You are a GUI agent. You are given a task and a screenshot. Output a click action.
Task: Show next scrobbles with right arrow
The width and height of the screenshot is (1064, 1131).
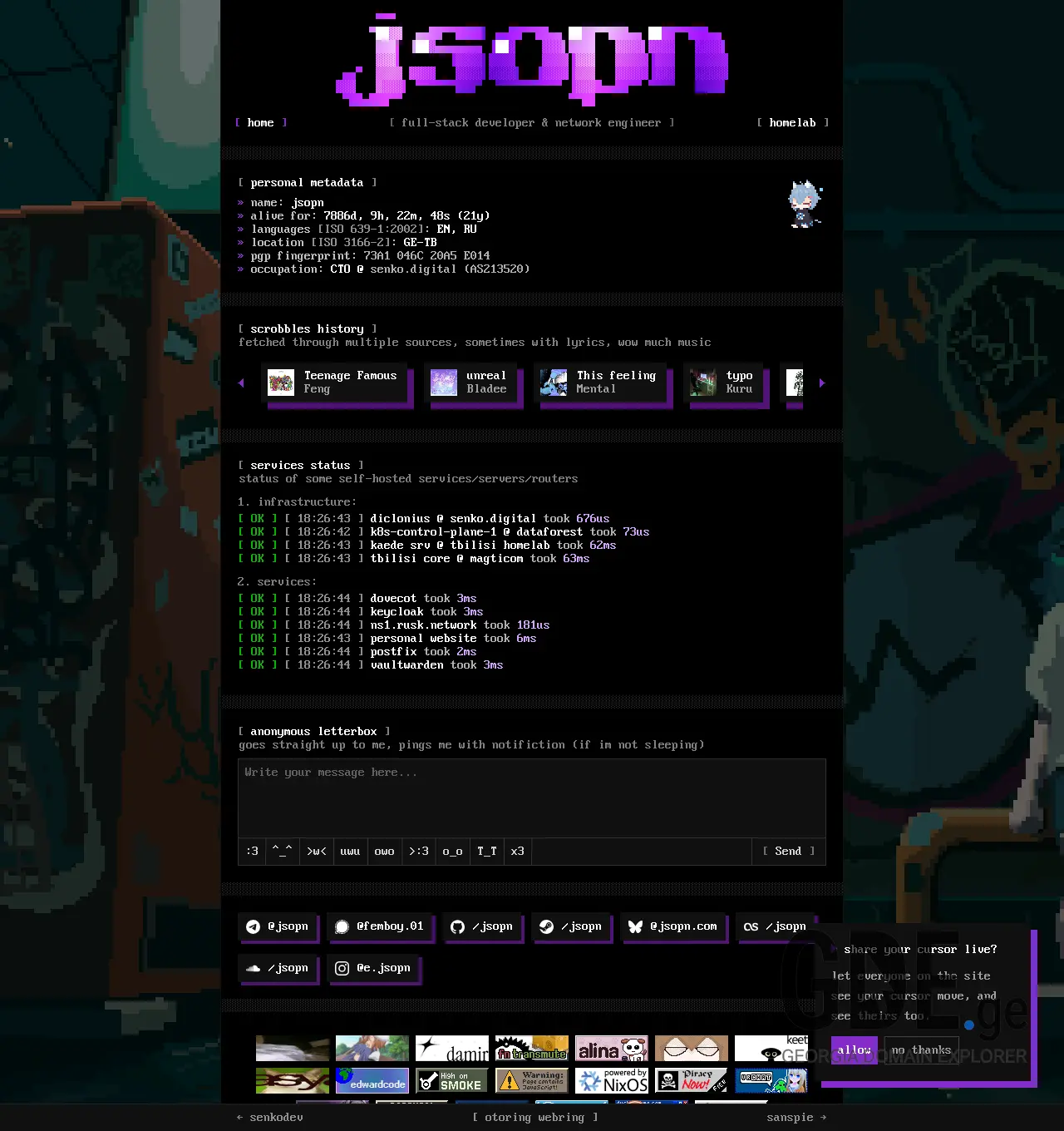tap(822, 383)
